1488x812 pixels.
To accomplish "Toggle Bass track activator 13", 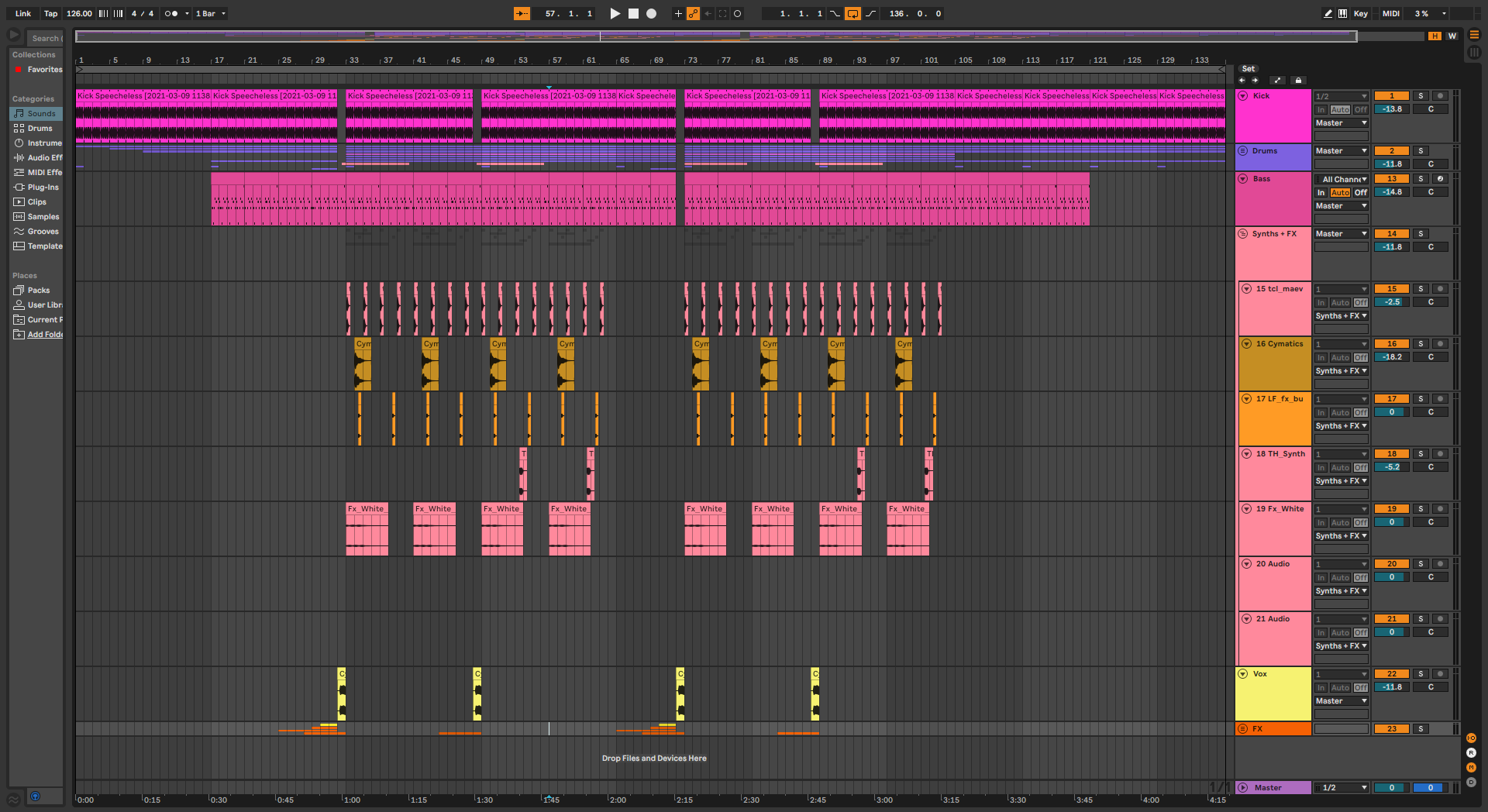I will 1391,178.
